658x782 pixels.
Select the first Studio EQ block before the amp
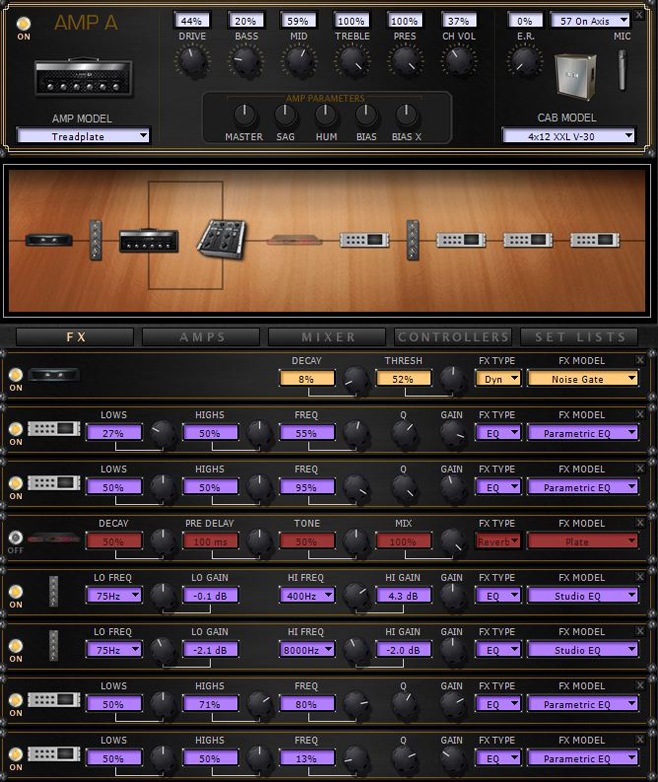click(x=96, y=240)
